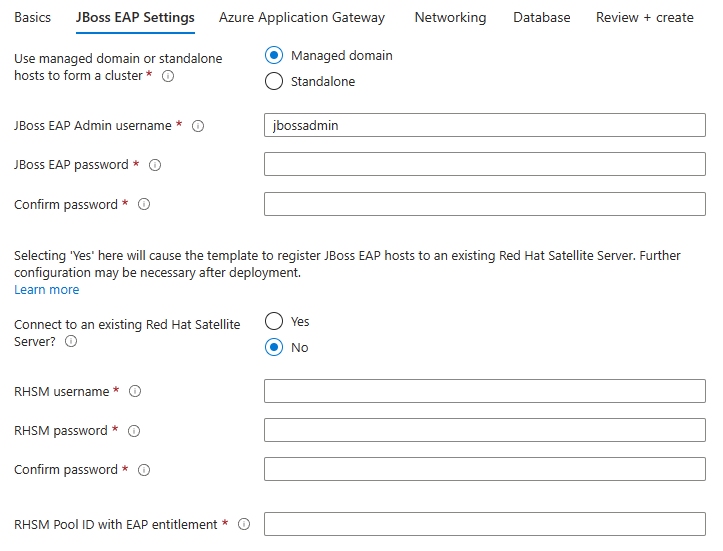Focus the JBoss EAP Admin username field
This screenshot has height=551, width=723.
485,125
